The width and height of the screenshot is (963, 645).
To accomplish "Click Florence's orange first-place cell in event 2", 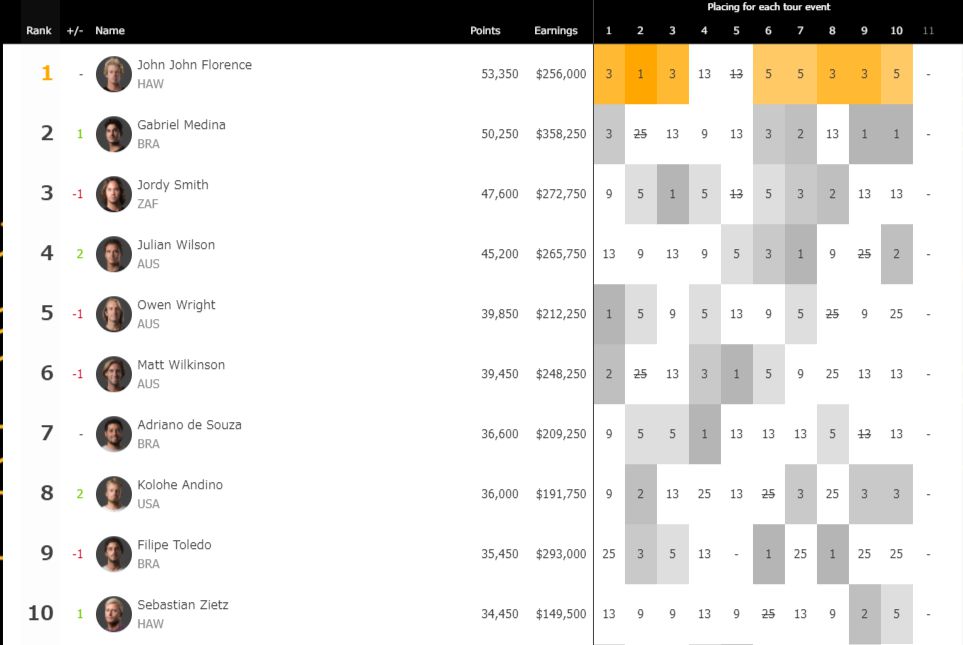I will click(x=641, y=74).
